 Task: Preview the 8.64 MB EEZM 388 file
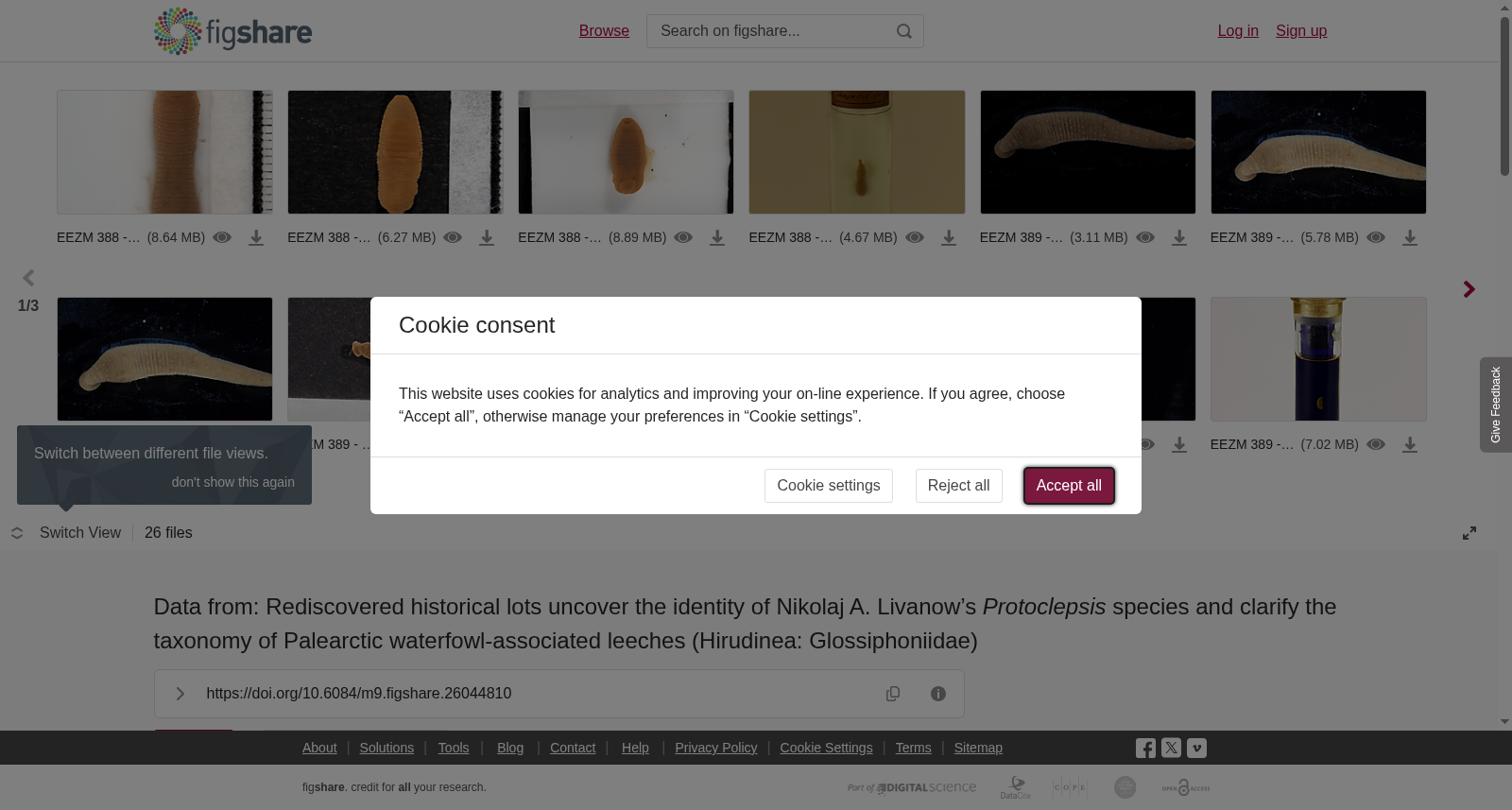tap(222, 237)
